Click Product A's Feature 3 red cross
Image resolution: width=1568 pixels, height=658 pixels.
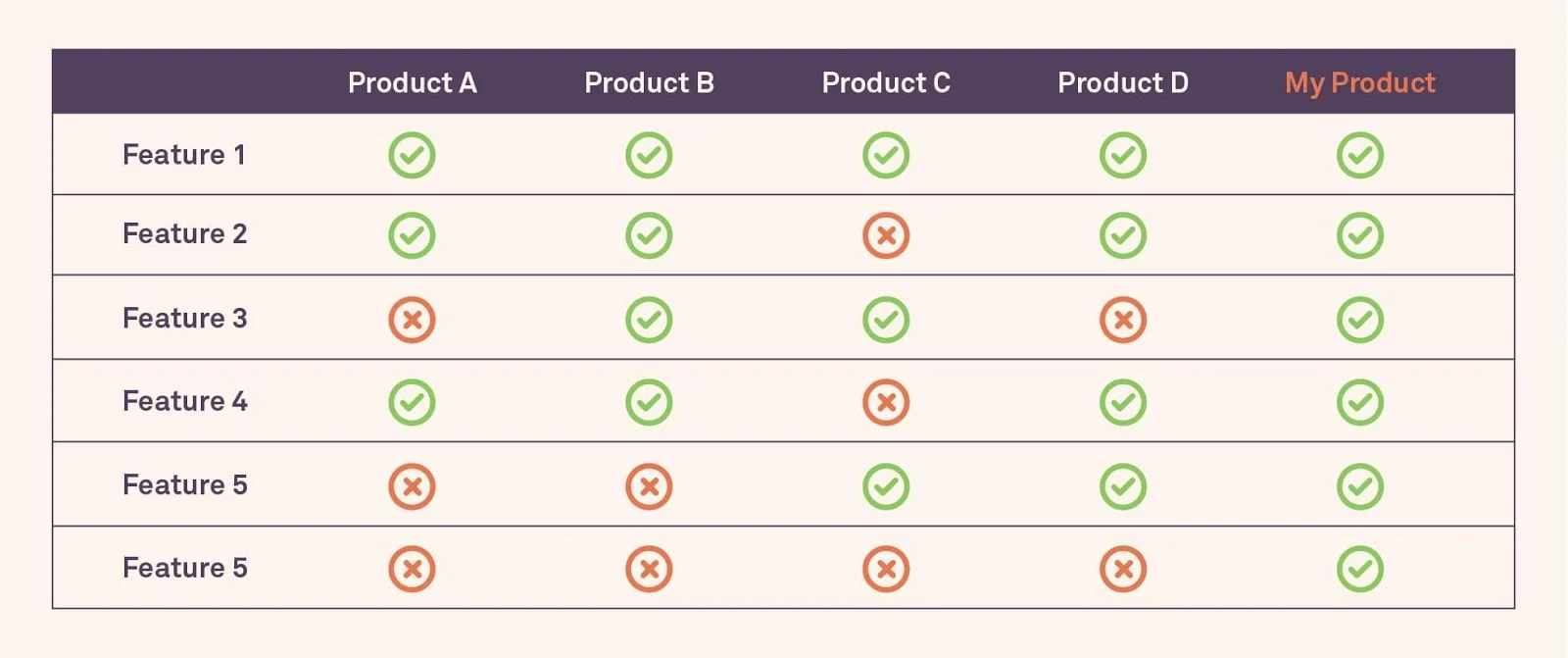[412, 320]
